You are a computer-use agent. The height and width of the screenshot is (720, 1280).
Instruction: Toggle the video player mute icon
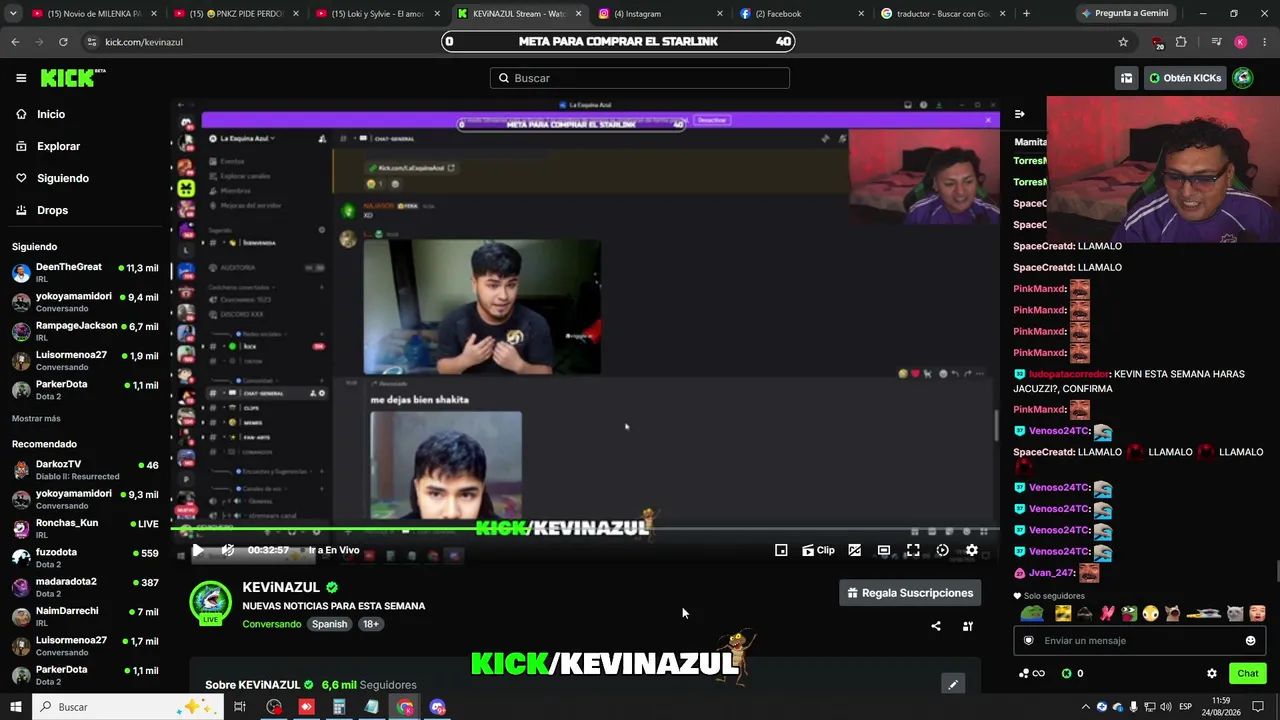point(228,550)
